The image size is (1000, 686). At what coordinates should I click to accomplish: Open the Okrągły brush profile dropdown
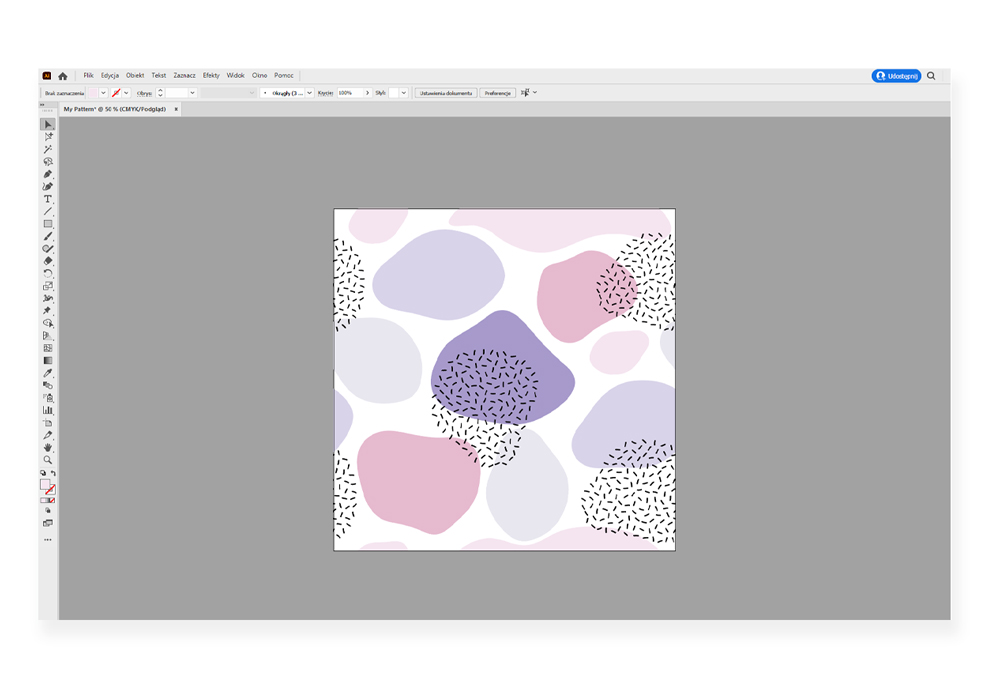pos(309,93)
